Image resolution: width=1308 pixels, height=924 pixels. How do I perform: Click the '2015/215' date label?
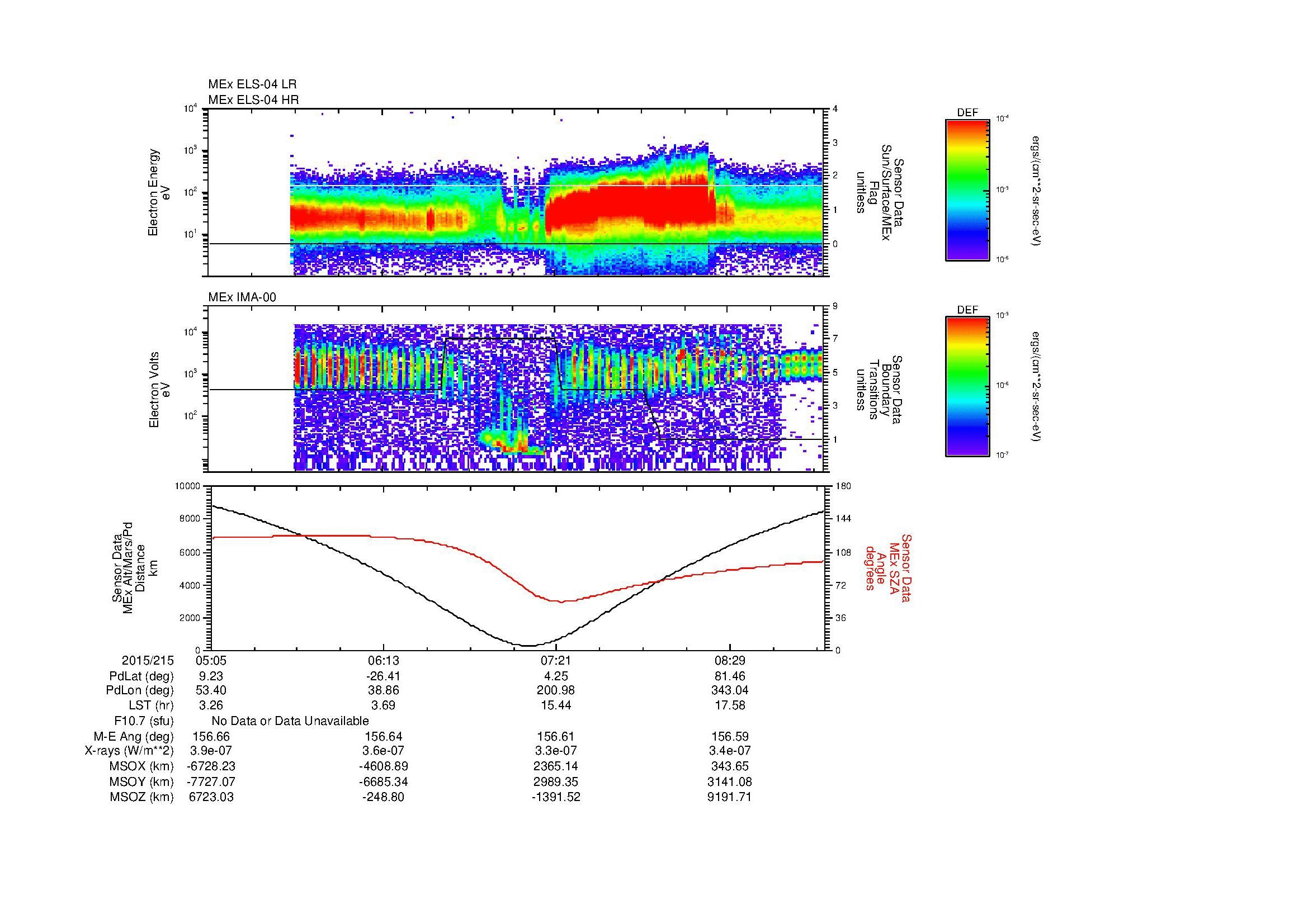tap(148, 661)
